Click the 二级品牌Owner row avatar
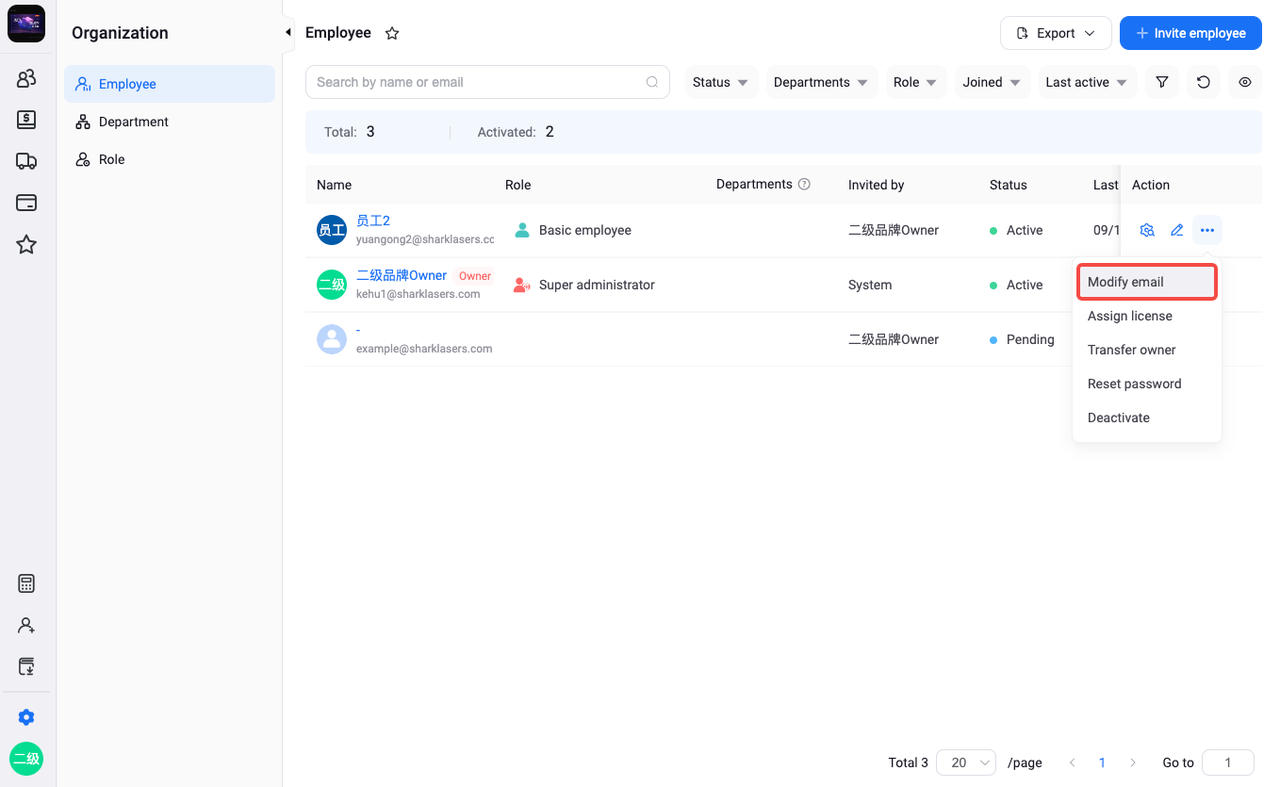1280x787 pixels. [332, 285]
